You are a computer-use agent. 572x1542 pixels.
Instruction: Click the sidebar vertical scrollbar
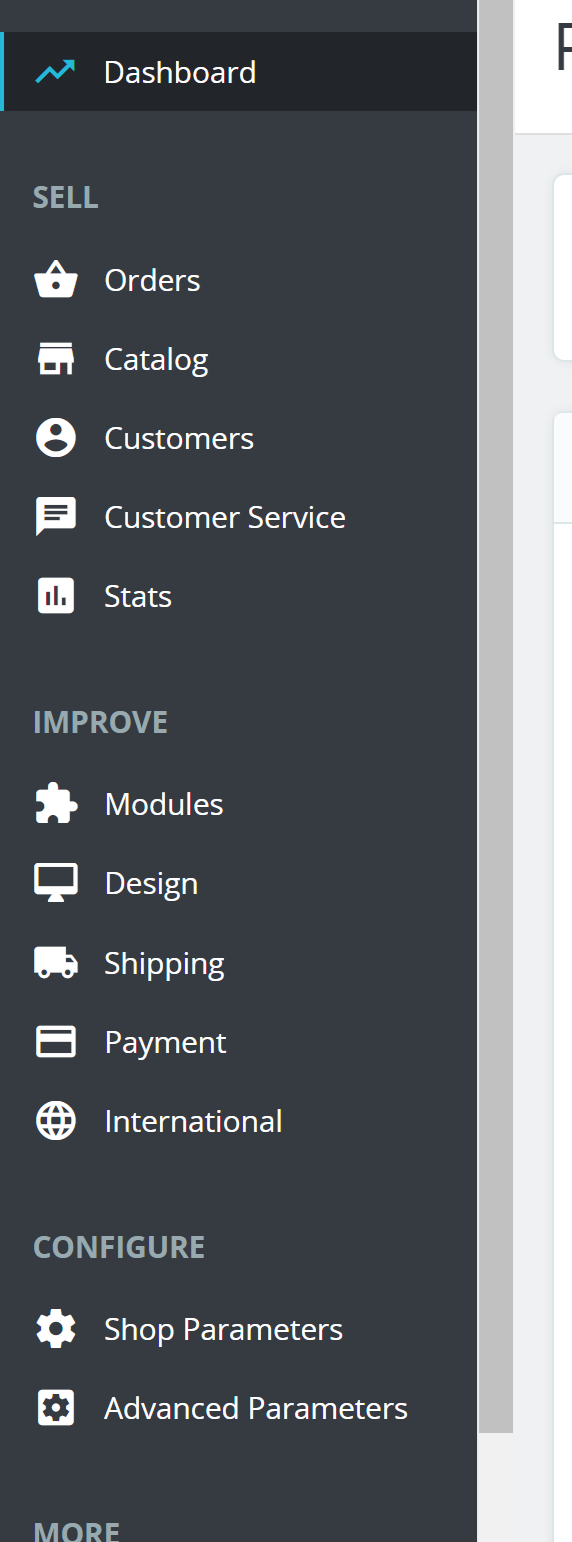[496, 716]
